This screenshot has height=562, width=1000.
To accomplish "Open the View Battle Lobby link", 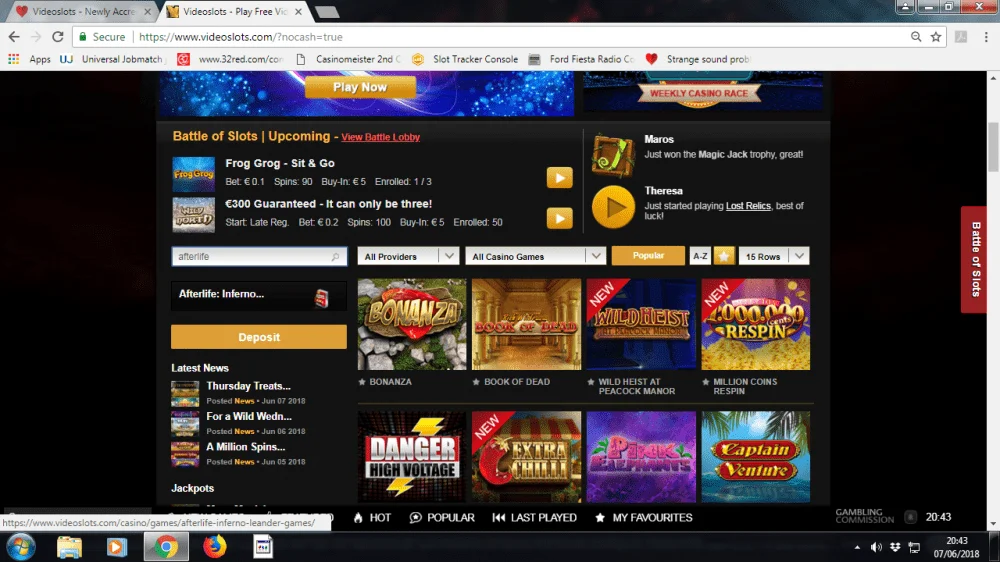I will [381, 137].
